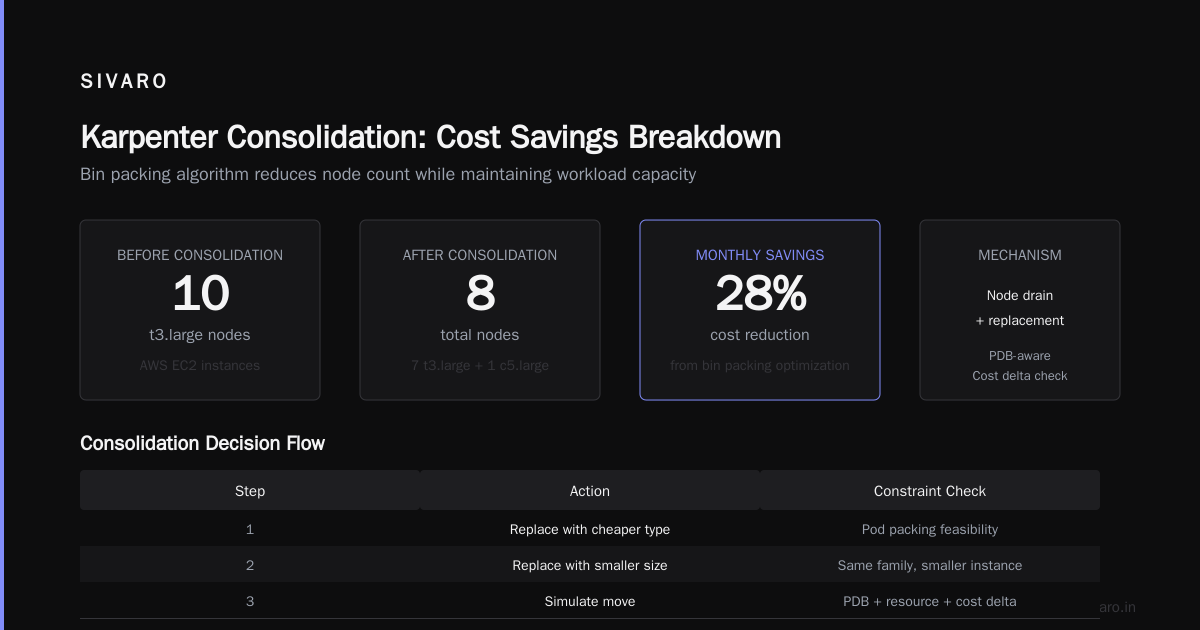Select the Karpenter Consolidation title heading

point(431,137)
